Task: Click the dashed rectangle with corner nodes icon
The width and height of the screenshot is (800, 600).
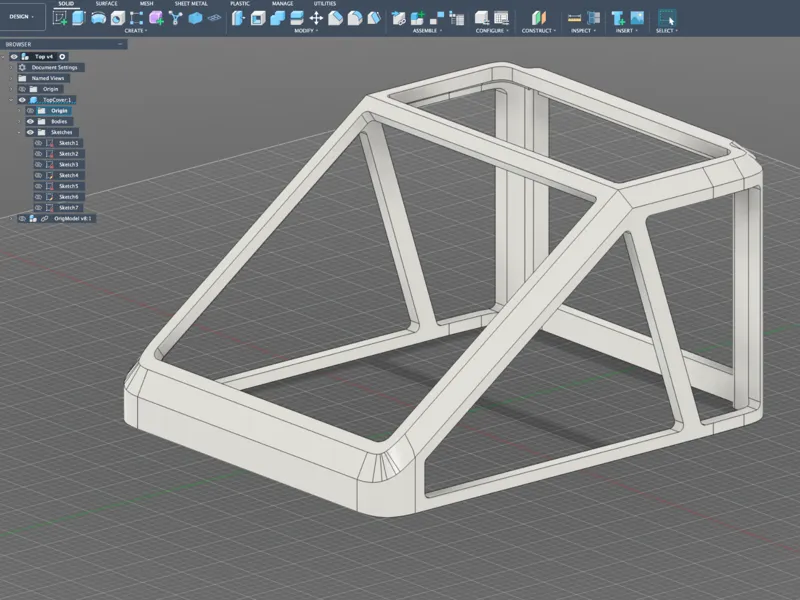Action: coord(136,18)
